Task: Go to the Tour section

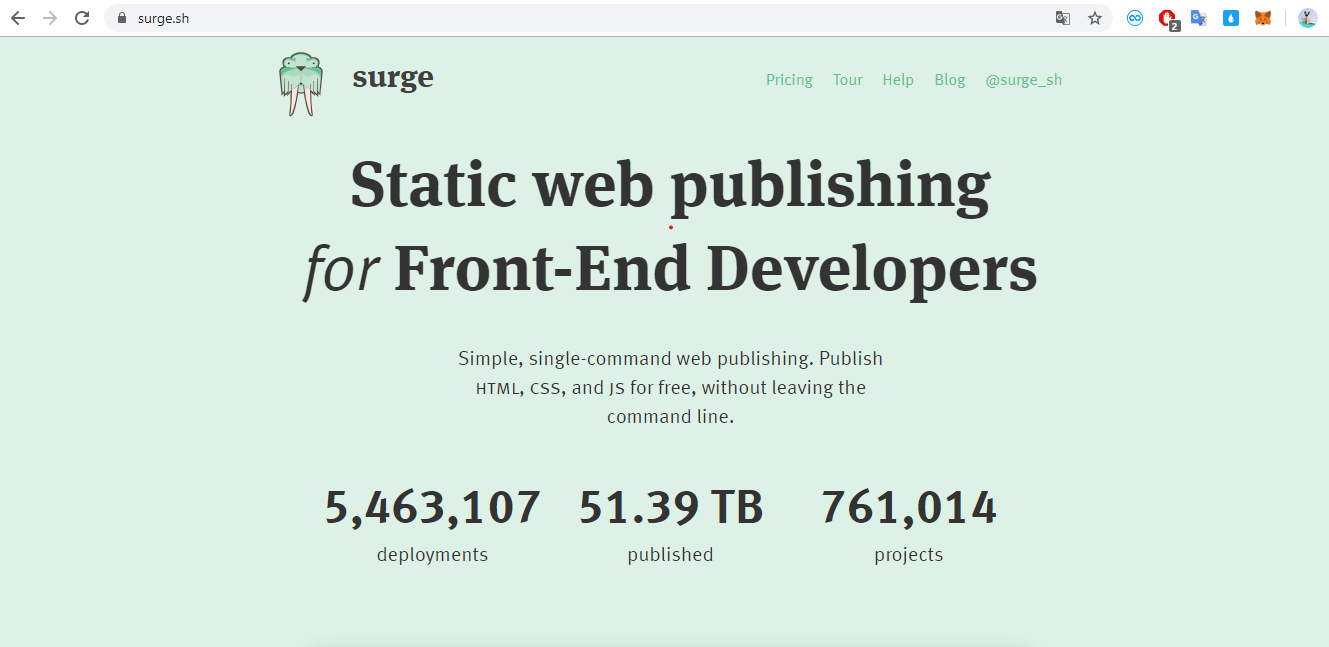Action: pos(847,80)
